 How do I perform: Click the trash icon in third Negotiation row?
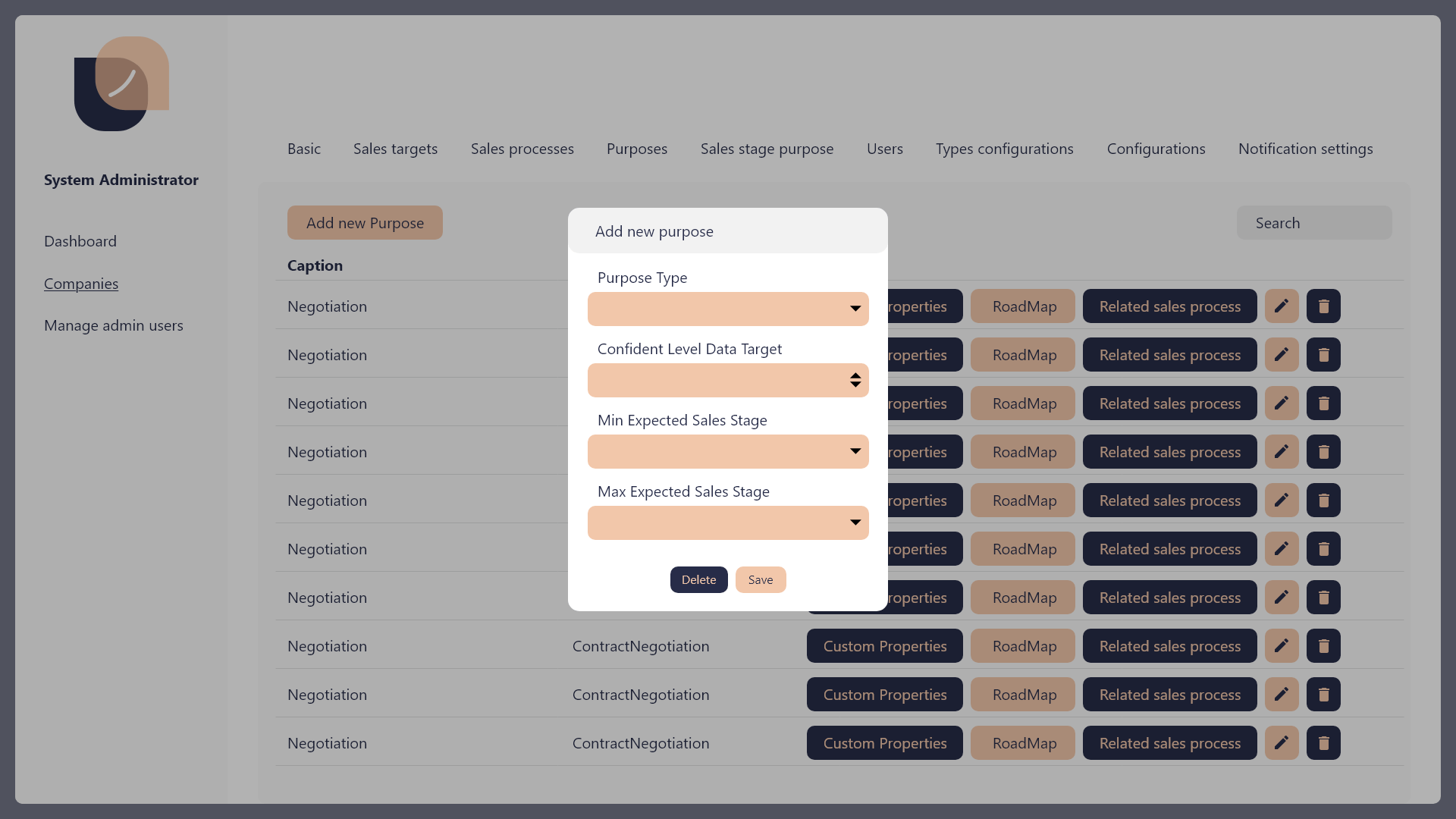(x=1323, y=403)
